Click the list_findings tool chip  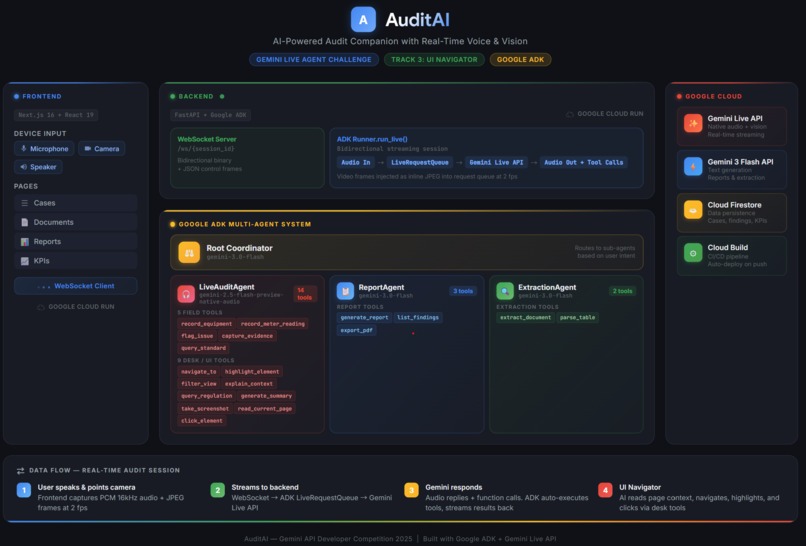(418, 317)
